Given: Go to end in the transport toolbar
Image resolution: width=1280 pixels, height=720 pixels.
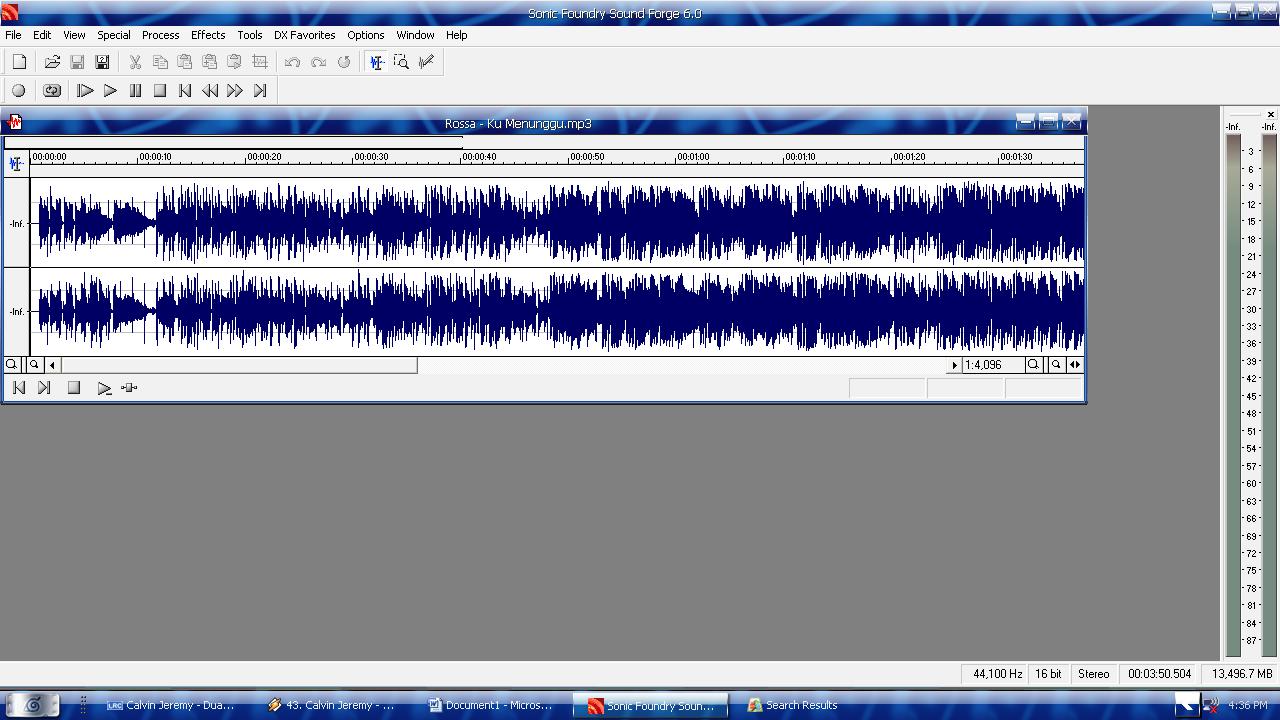Looking at the screenshot, I should click(x=260, y=91).
